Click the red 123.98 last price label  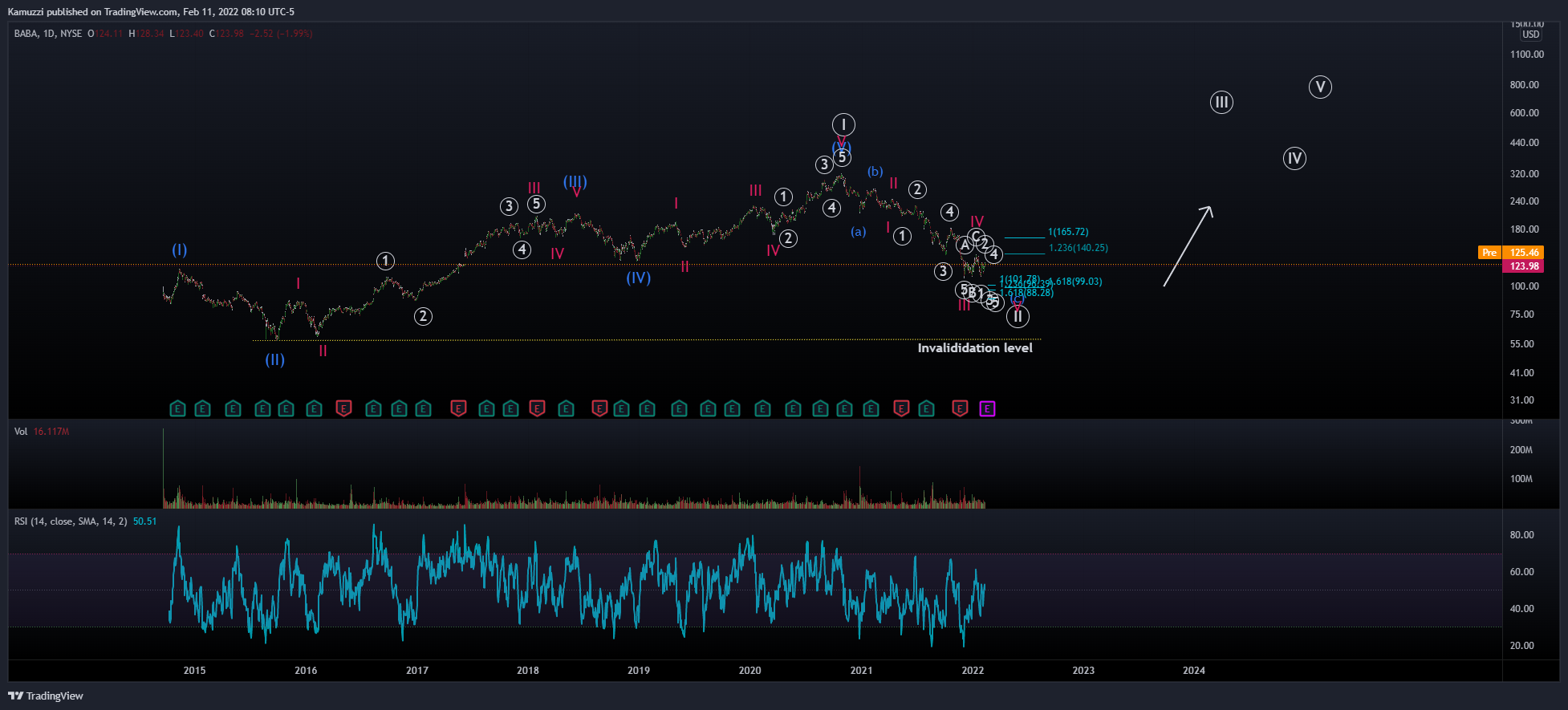pos(1525,266)
